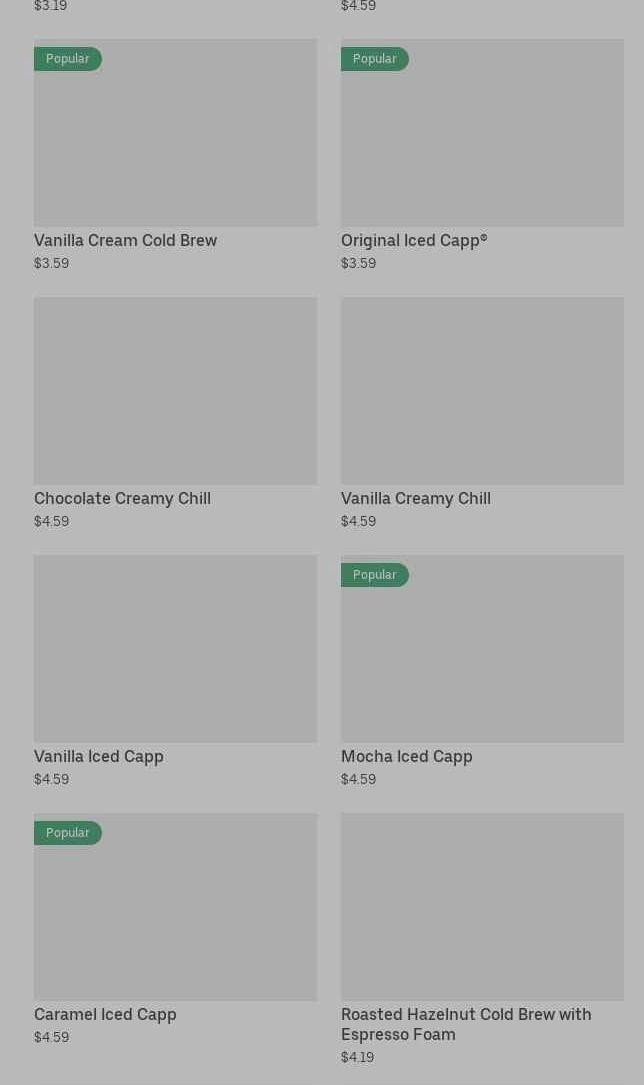Open the Original Iced Capp product image
Screen dimensions: 644x1085
[482, 140]
